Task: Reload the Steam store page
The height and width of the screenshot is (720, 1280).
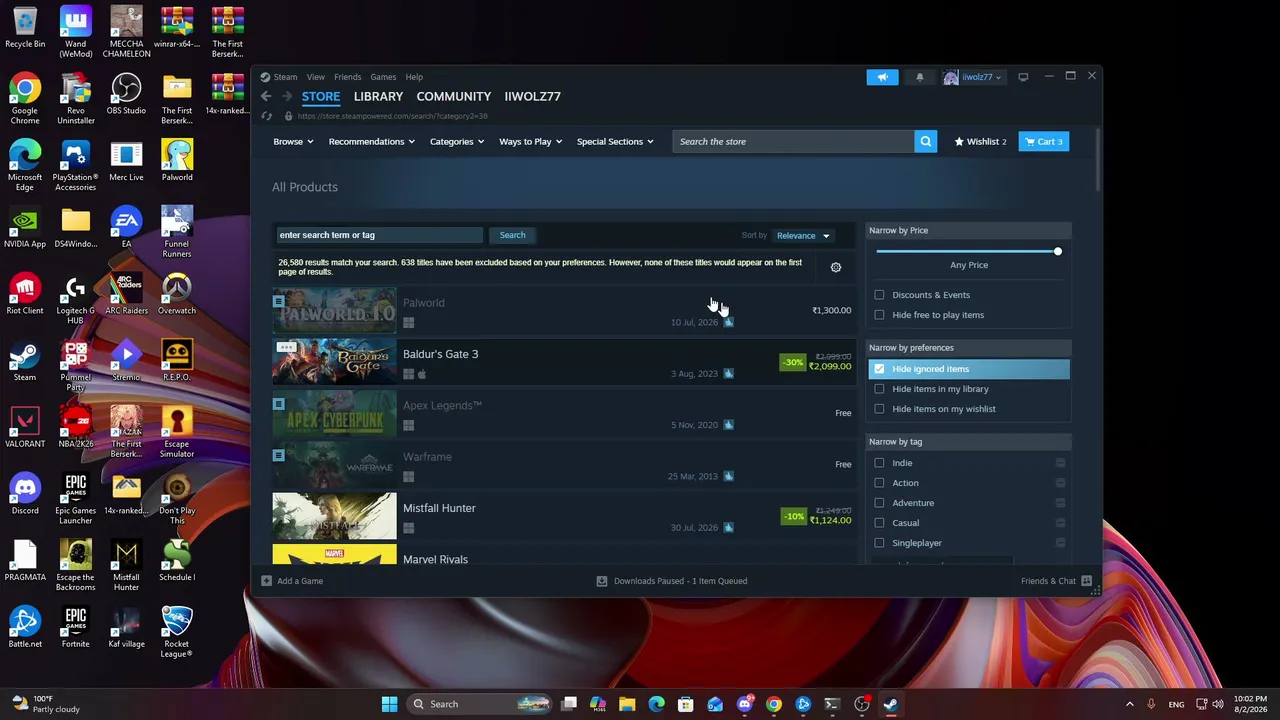Action: (266, 116)
